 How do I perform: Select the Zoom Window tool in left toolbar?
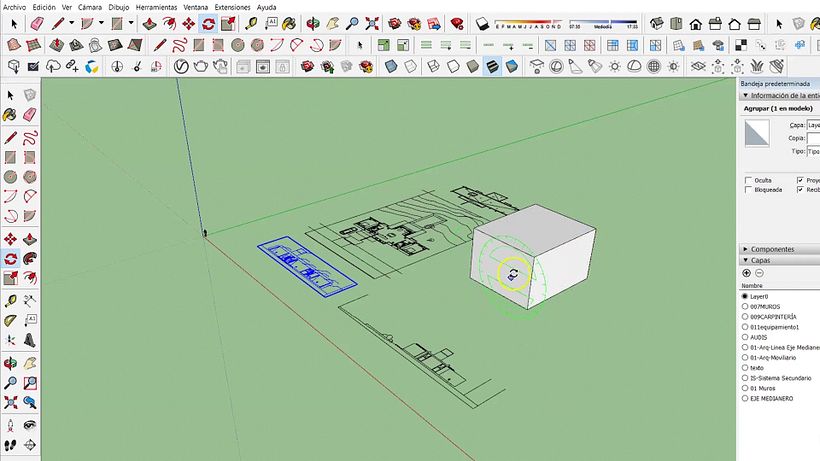pos(30,383)
